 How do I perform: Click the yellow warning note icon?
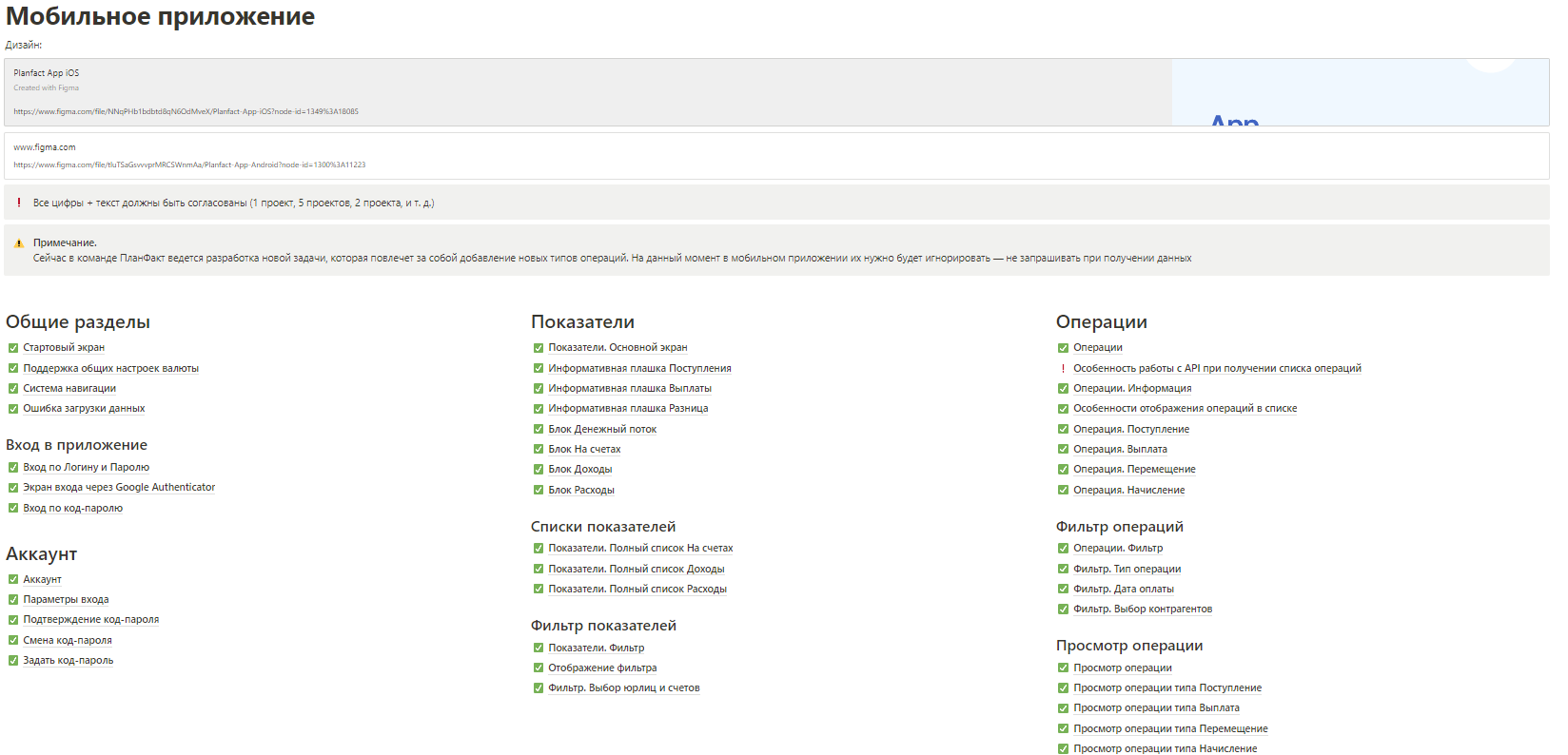click(19, 243)
